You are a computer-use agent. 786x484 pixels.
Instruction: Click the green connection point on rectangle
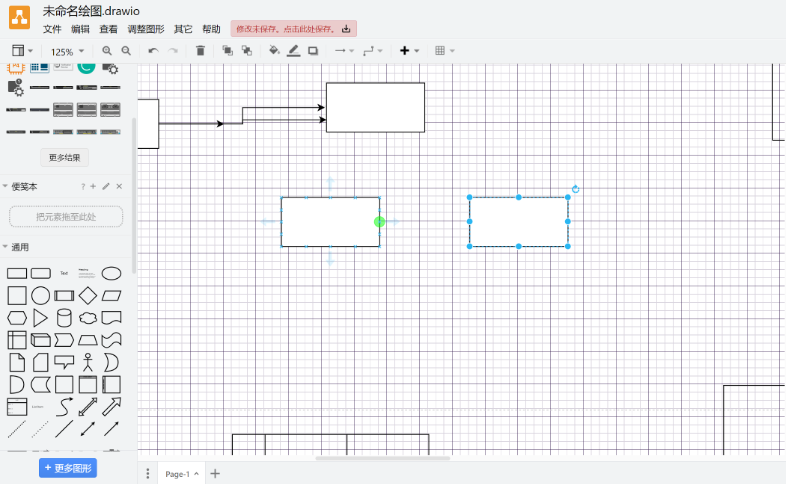379,221
